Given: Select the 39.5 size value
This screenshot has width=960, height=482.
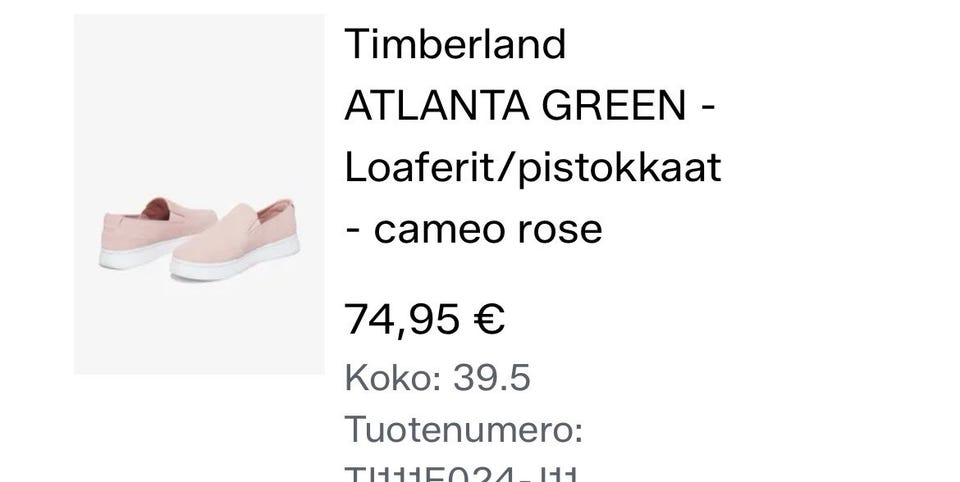Looking at the screenshot, I should (492, 378).
